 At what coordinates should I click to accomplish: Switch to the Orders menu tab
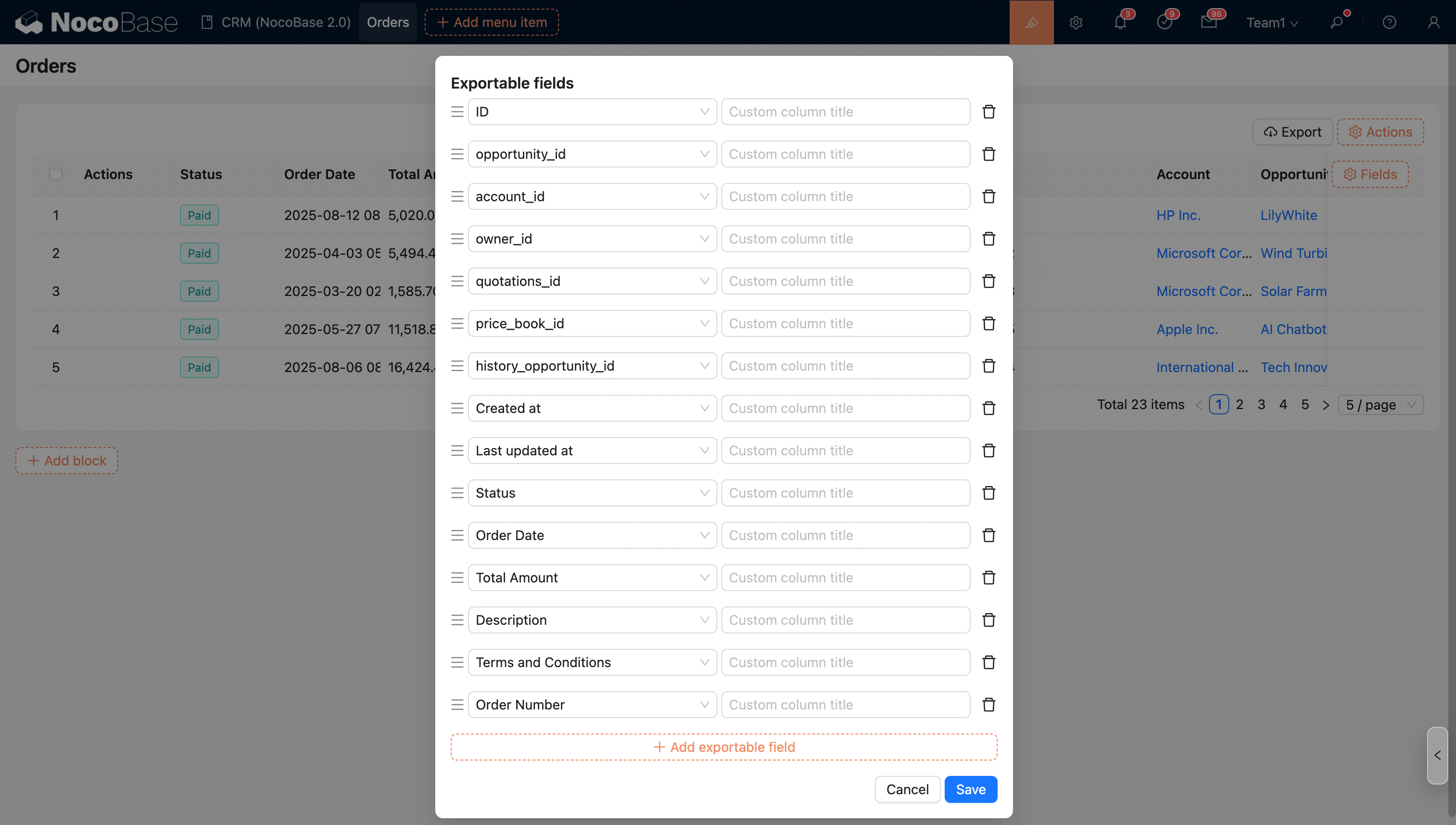tap(388, 22)
